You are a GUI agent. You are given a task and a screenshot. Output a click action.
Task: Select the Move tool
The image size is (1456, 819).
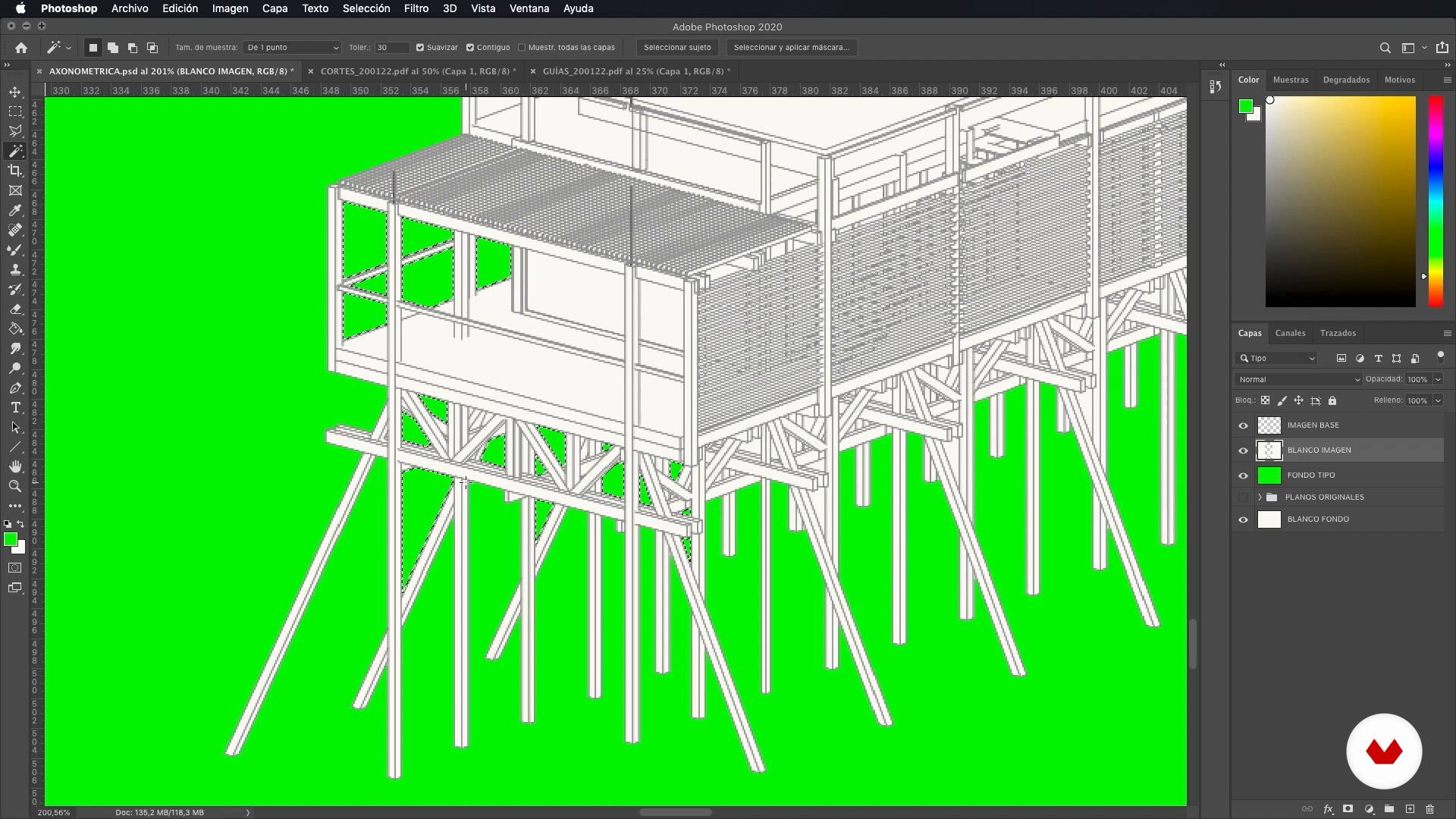point(15,92)
